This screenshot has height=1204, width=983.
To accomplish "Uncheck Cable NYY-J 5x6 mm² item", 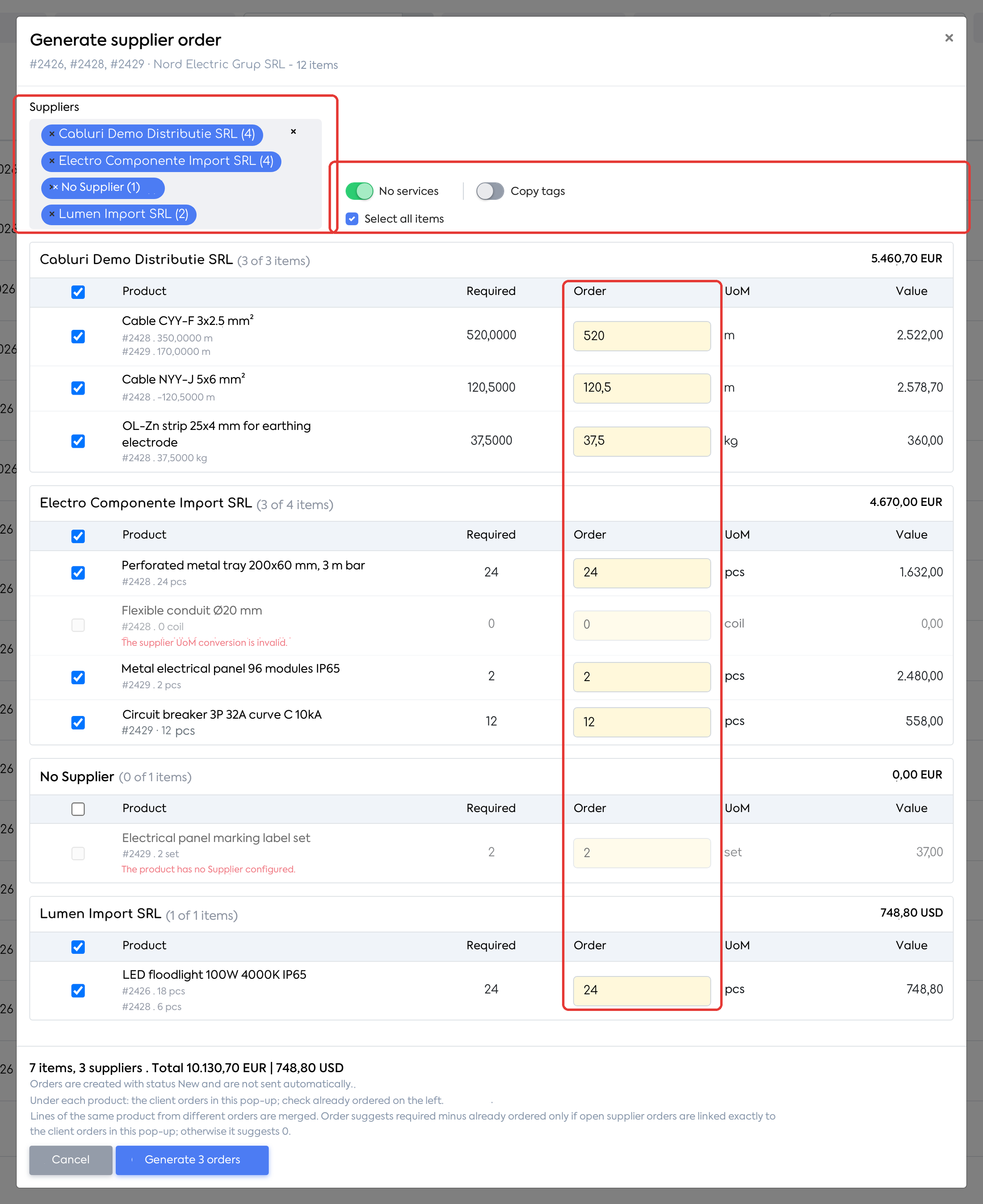I will tap(78, 388).
